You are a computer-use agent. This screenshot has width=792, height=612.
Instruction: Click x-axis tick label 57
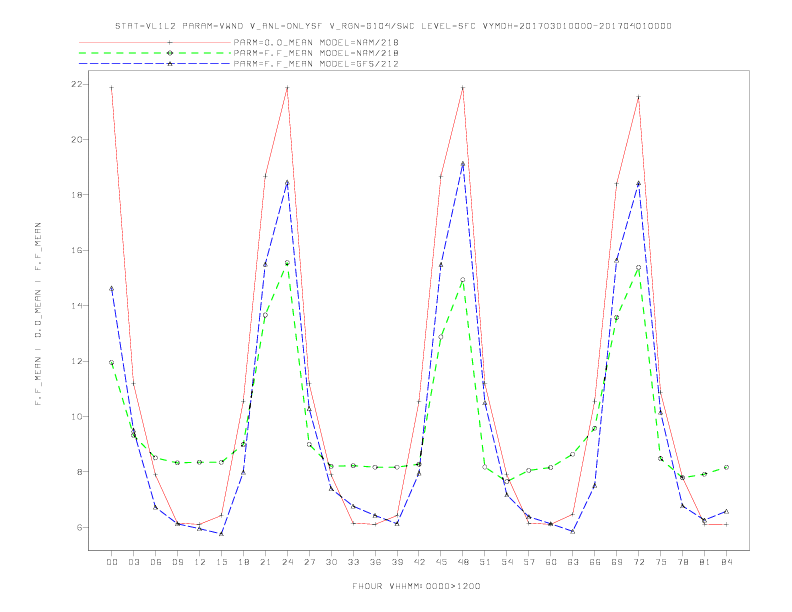point(529,562)
